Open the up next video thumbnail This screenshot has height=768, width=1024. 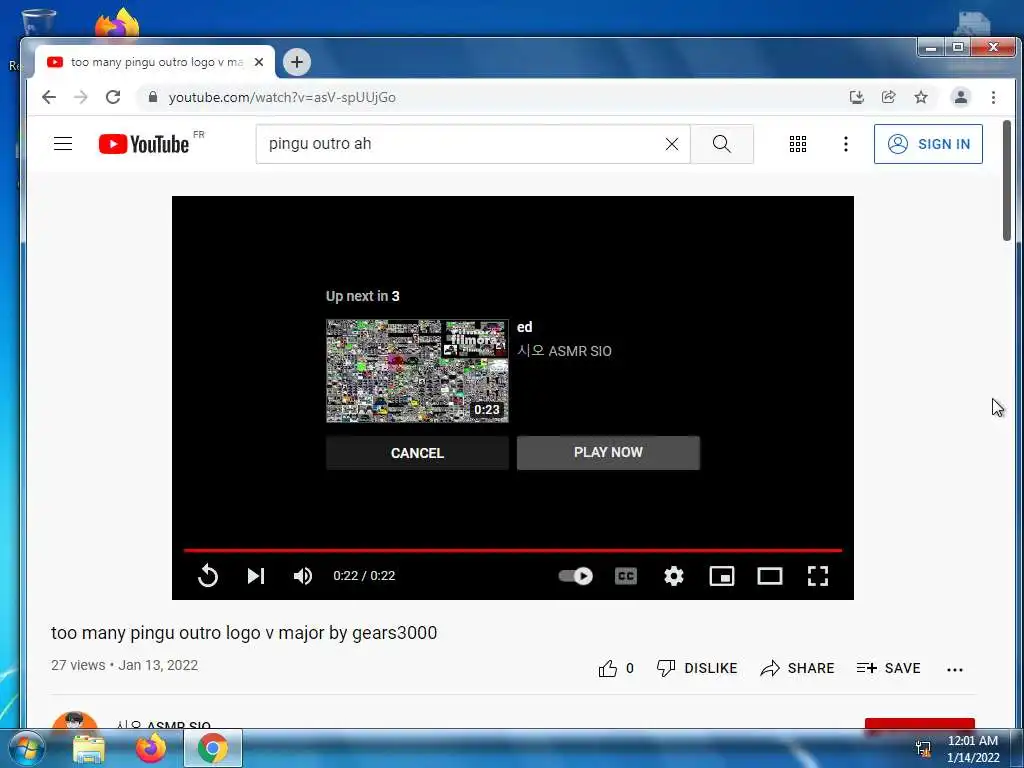(x=417, y=371)
